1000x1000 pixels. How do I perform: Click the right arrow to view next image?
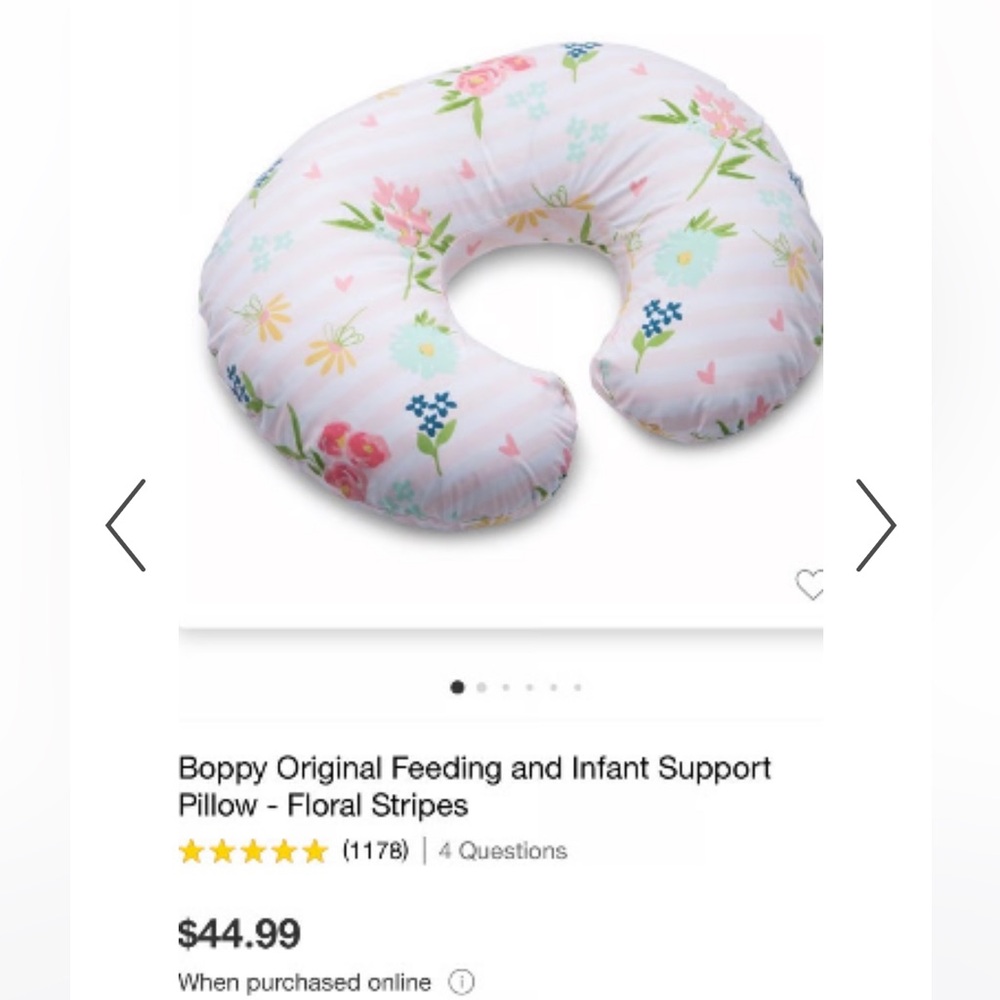click(878, 522)
